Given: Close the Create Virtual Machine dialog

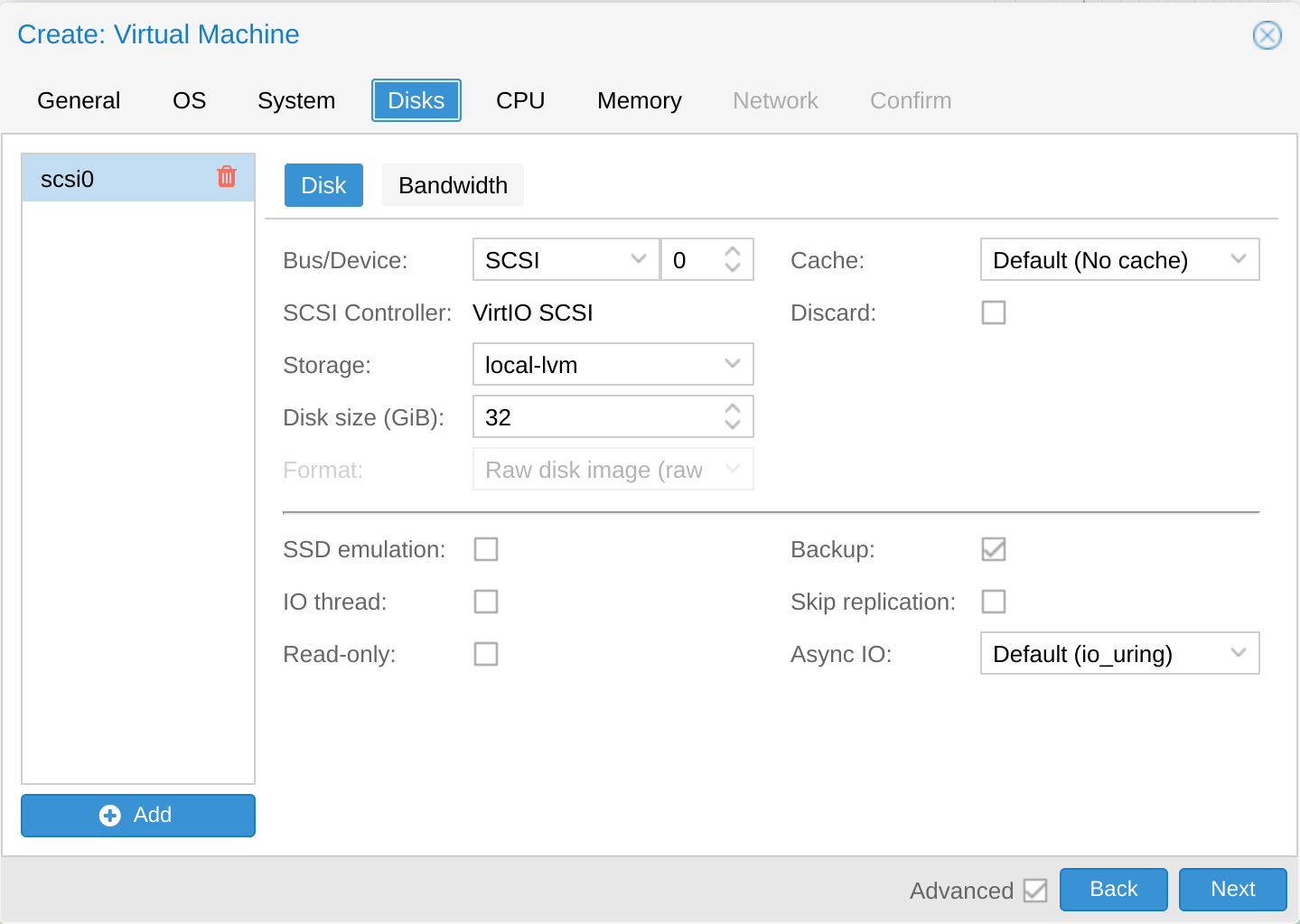Looking at the screenshot, I should pos(1267,35).
